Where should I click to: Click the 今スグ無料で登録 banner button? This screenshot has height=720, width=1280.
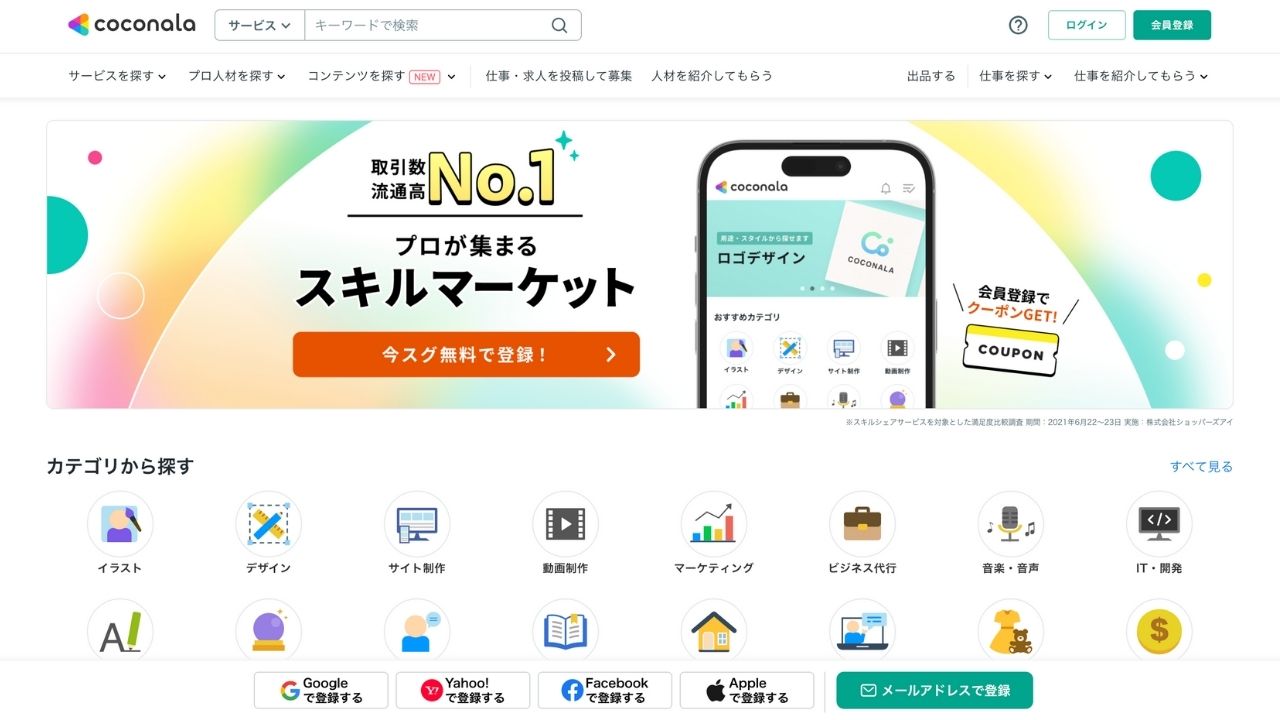(x=466, y=354)
